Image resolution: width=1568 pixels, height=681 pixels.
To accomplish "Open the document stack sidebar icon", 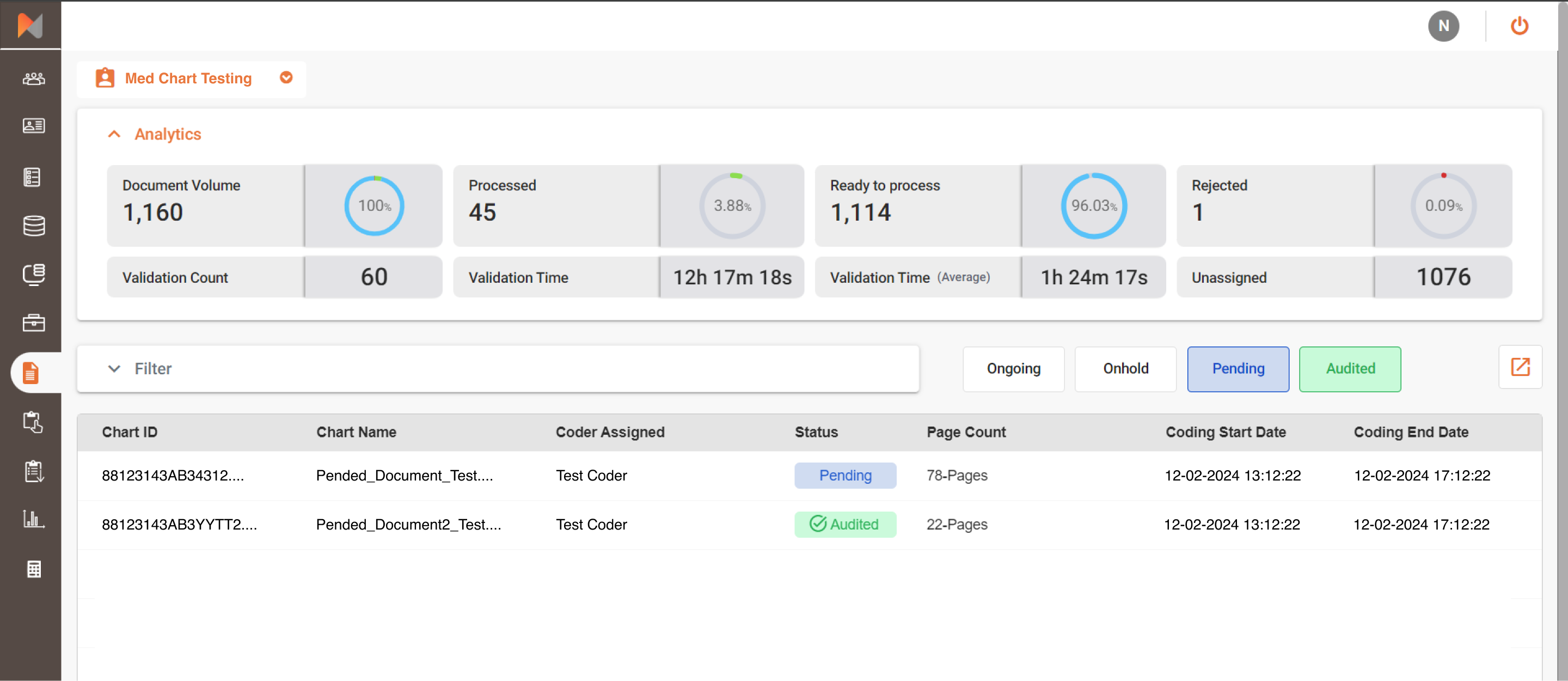I will [33, 274].
